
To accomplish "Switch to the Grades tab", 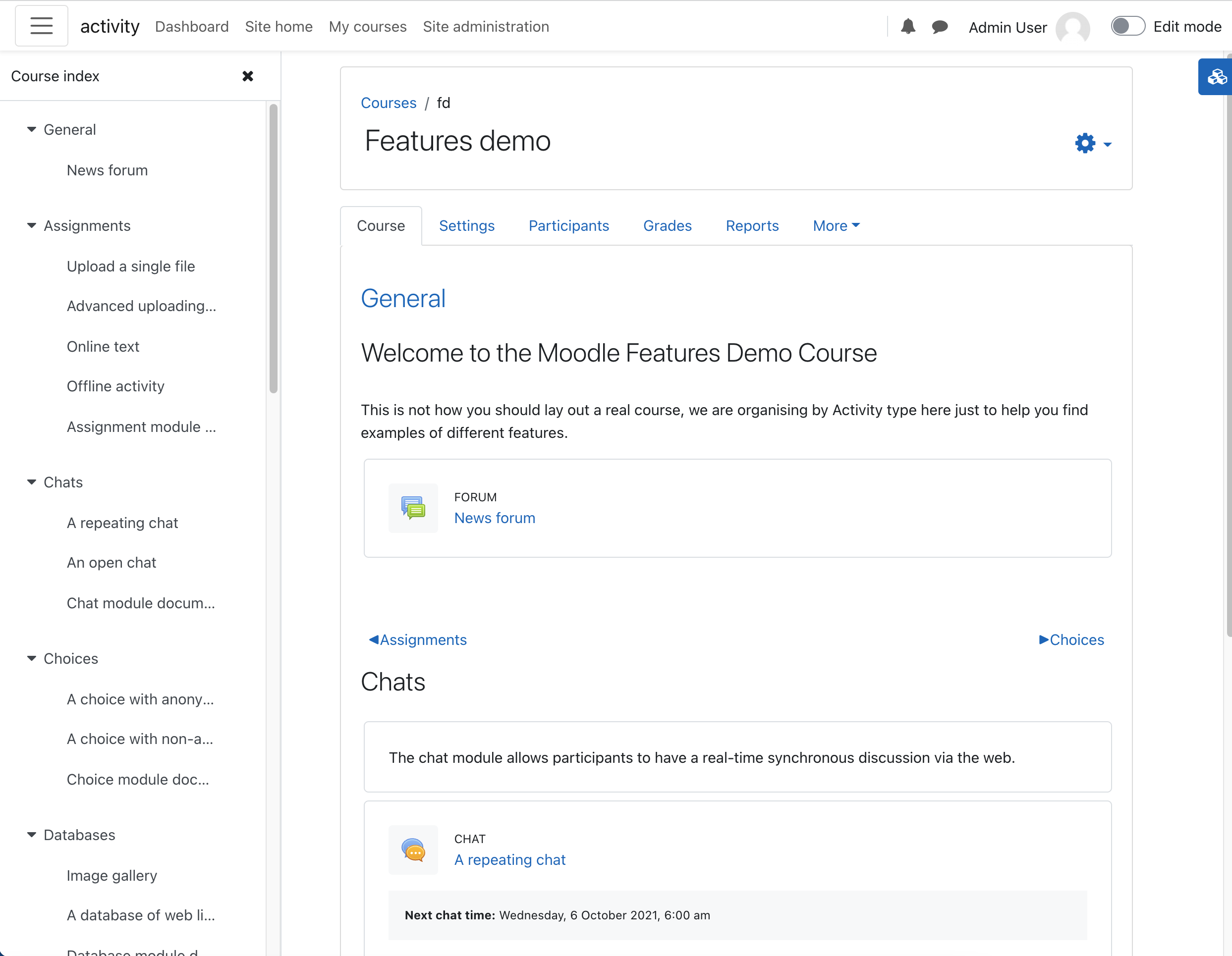I will click(668, 225).
